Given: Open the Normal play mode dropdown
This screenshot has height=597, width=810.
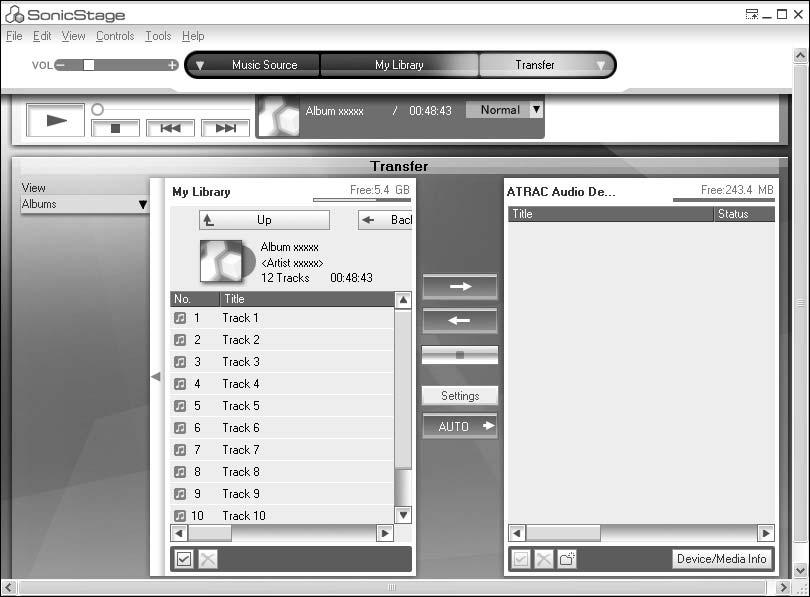Looking at the screenshot, I should pos(536,109).
